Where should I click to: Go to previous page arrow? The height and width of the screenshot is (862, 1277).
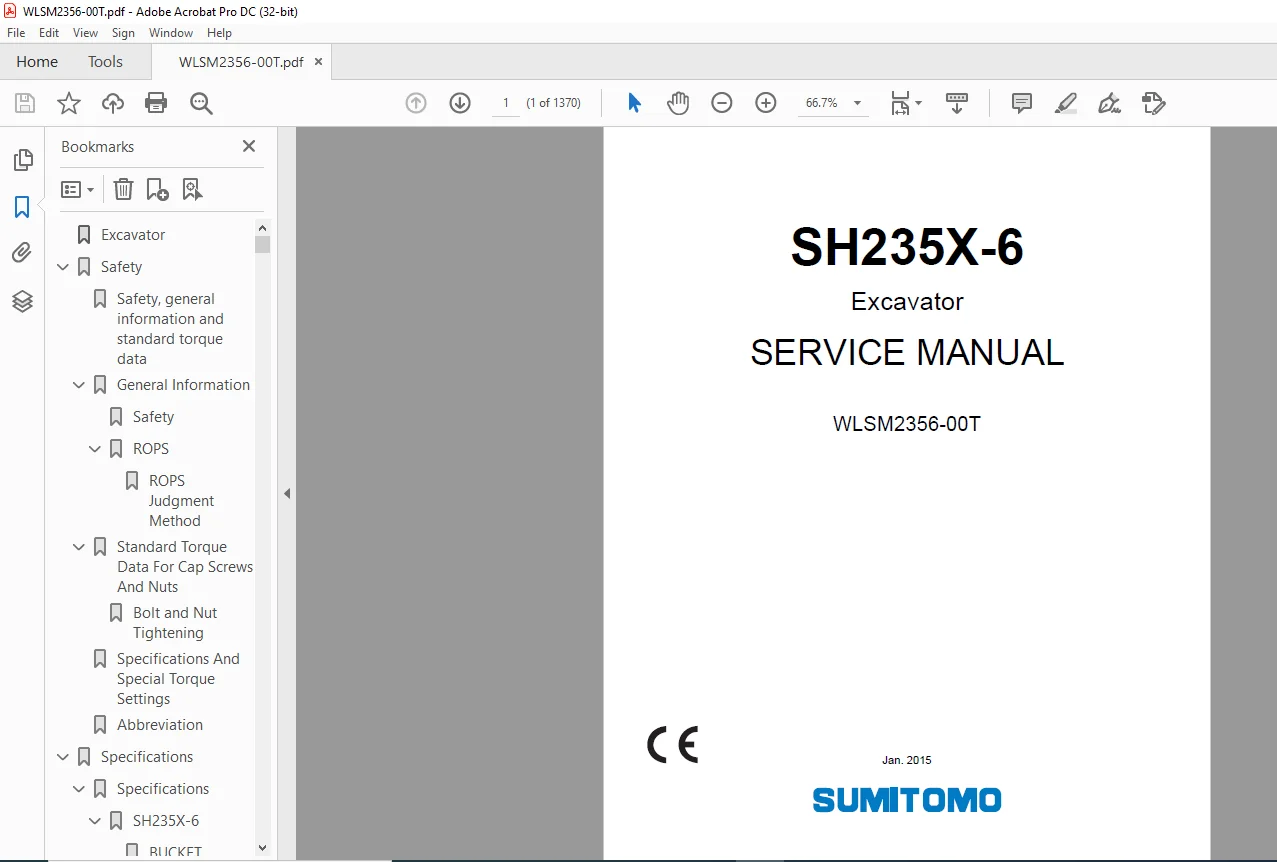point(416,103)
